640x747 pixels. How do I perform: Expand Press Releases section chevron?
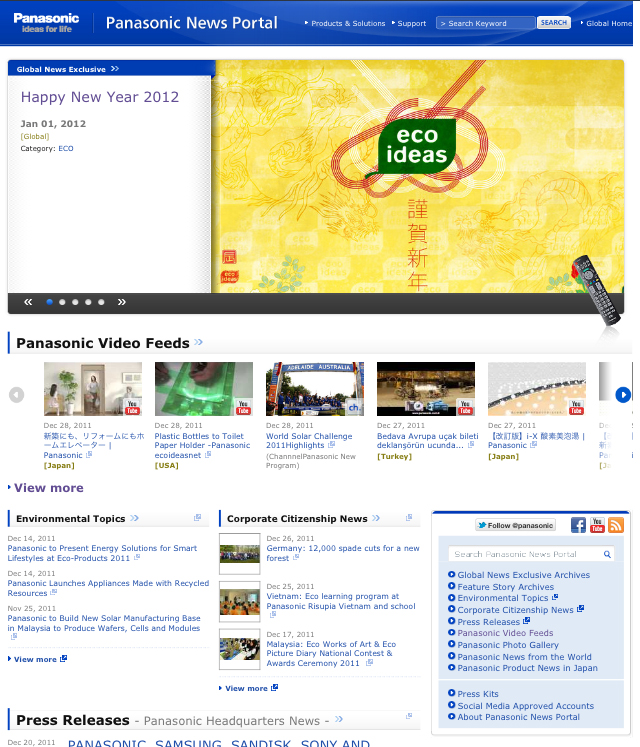click(x=339, y=719)
